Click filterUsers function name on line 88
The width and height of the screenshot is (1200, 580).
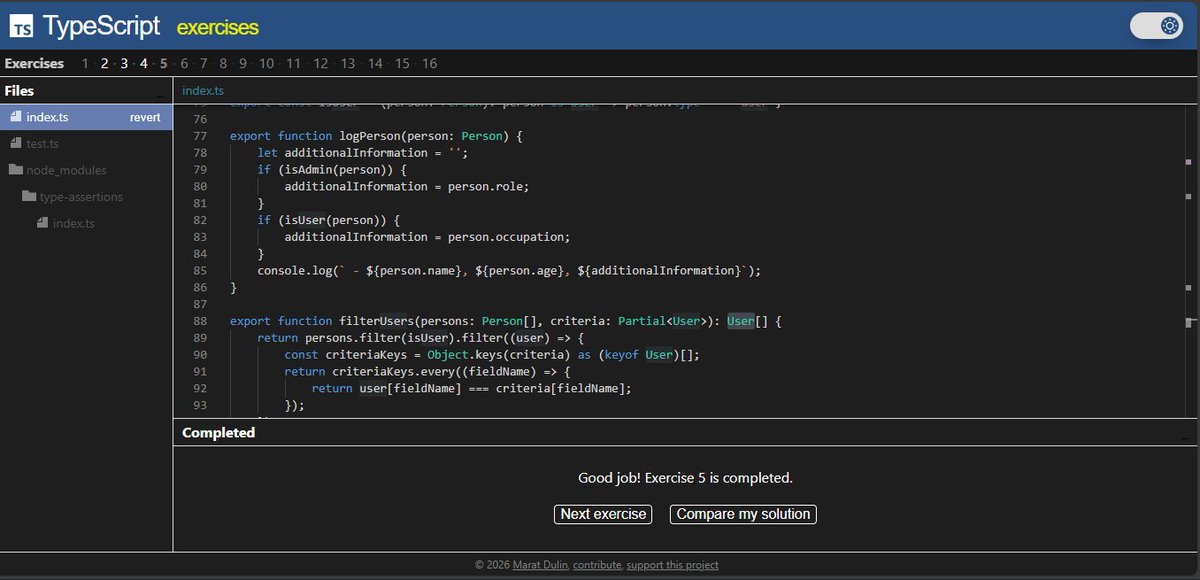tap(377, 321)
